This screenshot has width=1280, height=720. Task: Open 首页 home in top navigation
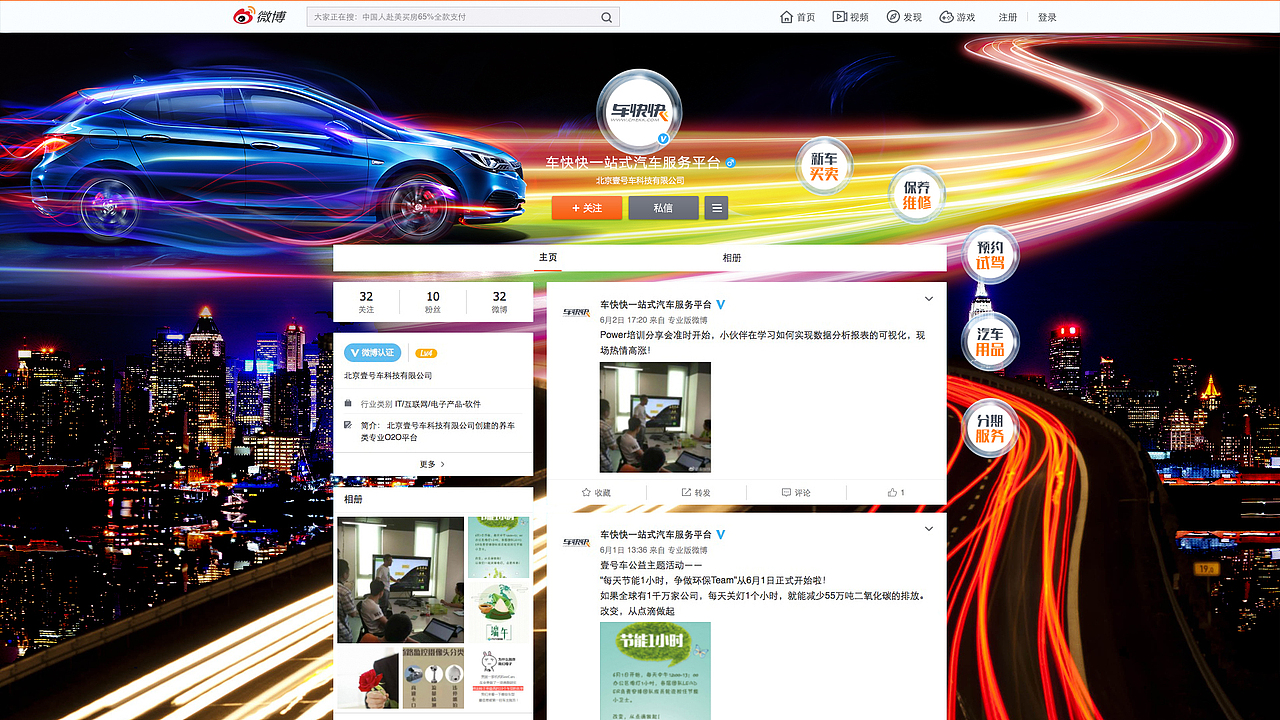(798, 17)
